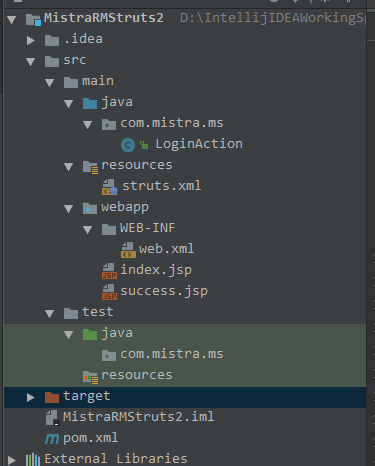Click the External Libraries icon
Viewport: 375px width, 466px height.
[33, 460]
